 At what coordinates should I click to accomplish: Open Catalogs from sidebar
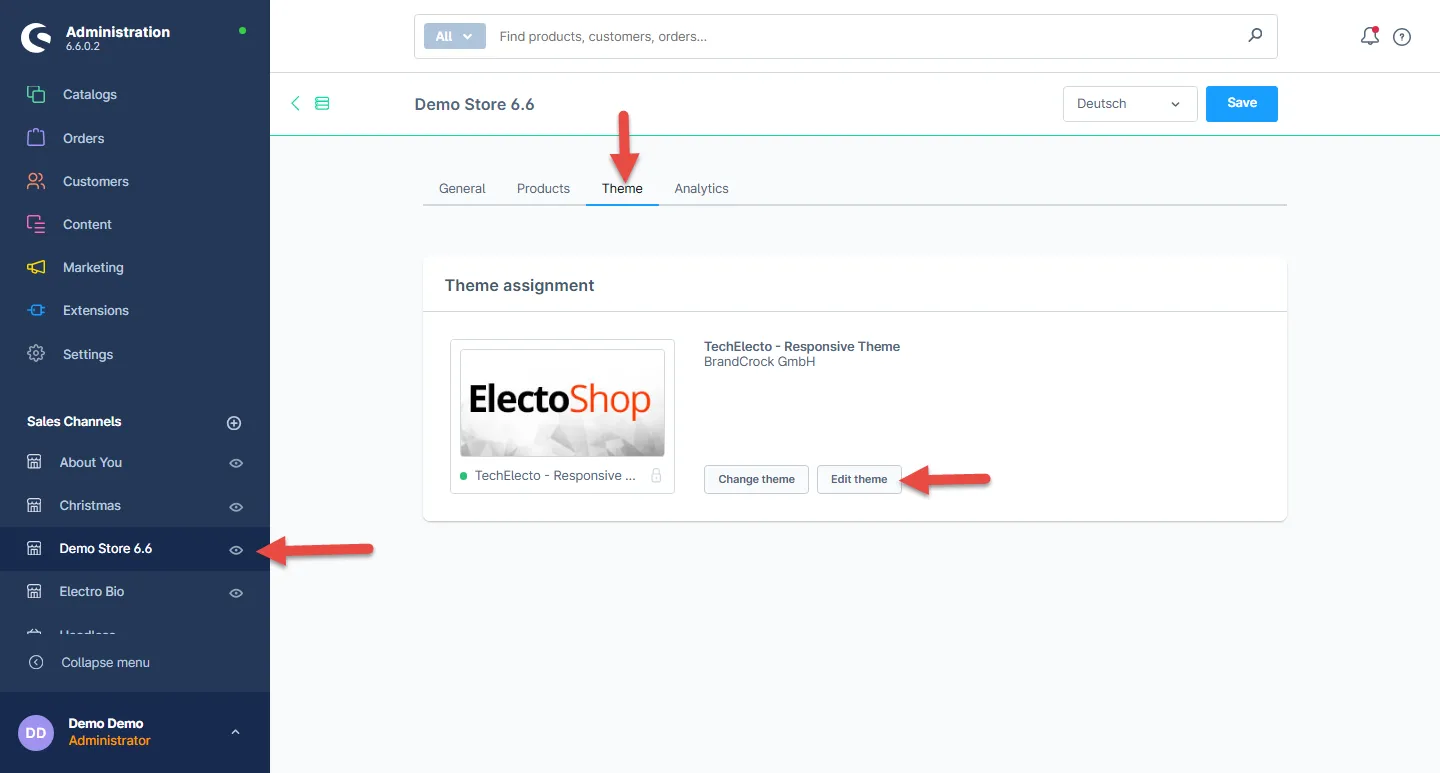click(x=89, y=95)
